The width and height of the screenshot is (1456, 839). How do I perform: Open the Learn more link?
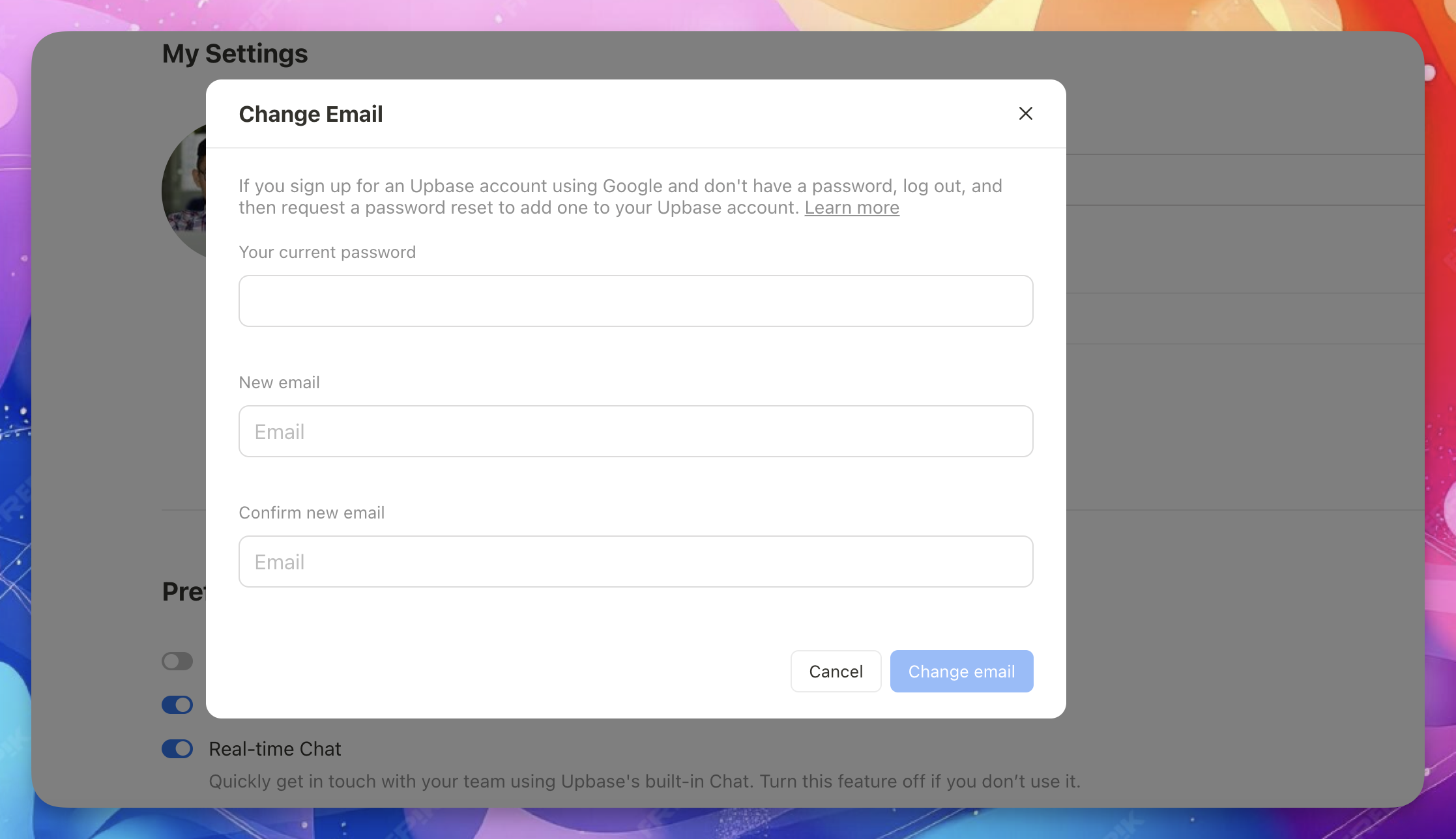click(x=851, y=208)
